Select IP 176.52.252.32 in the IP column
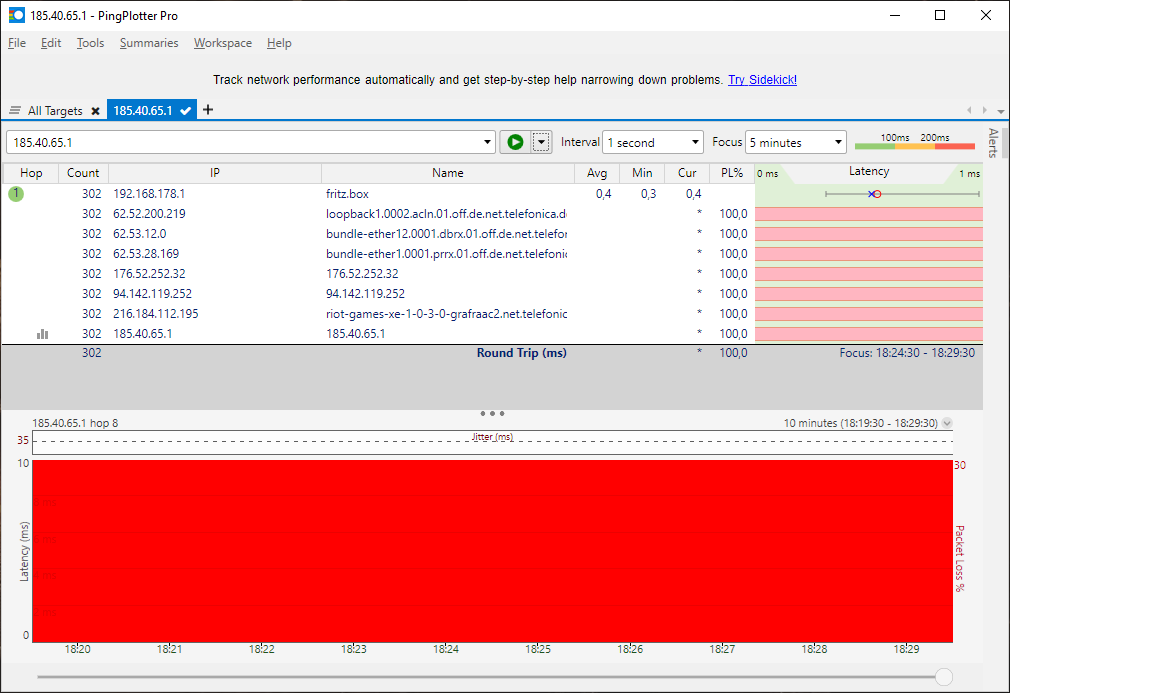 pos(149,273)
